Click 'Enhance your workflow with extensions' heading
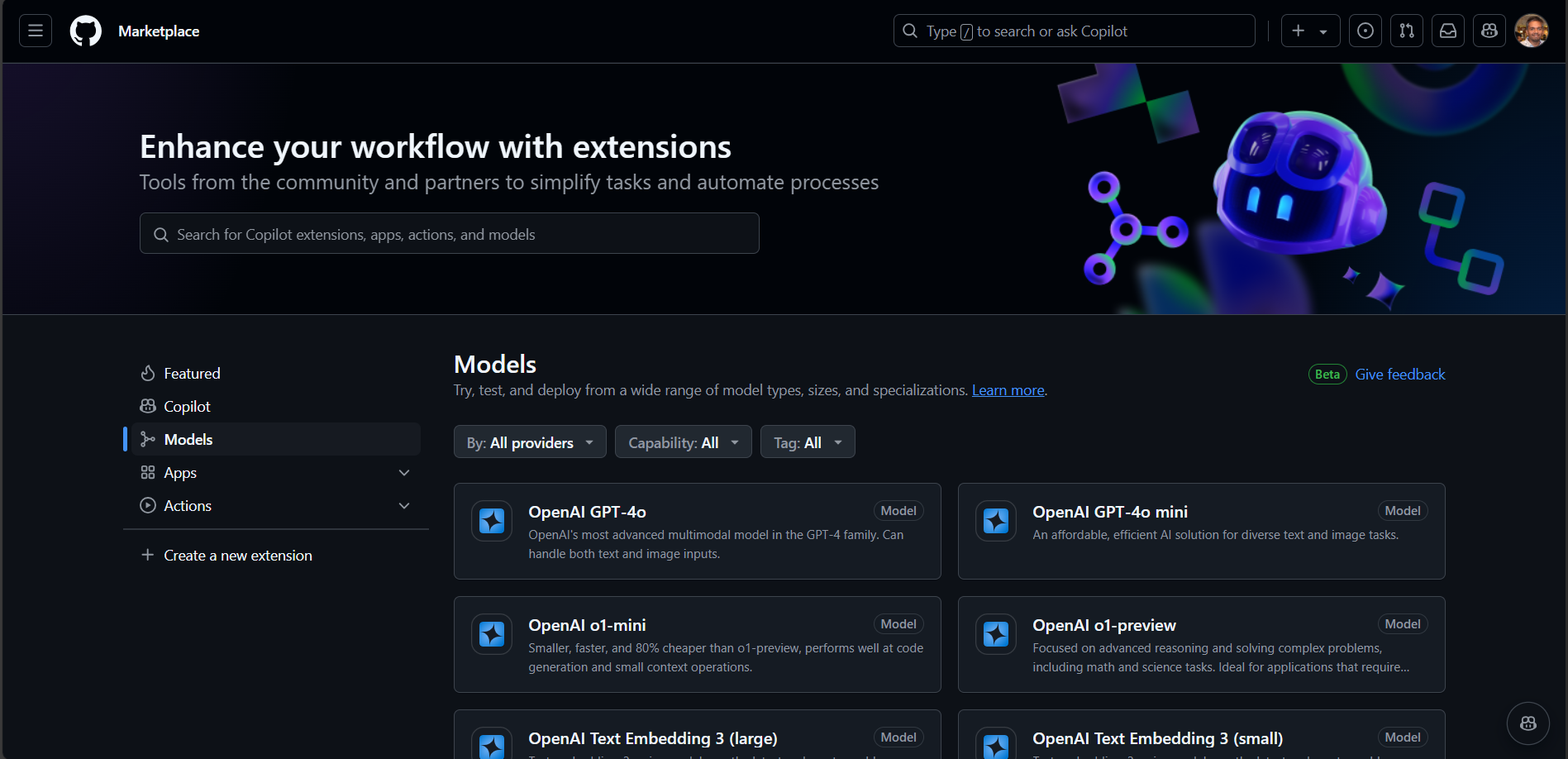 coord(436,147)
